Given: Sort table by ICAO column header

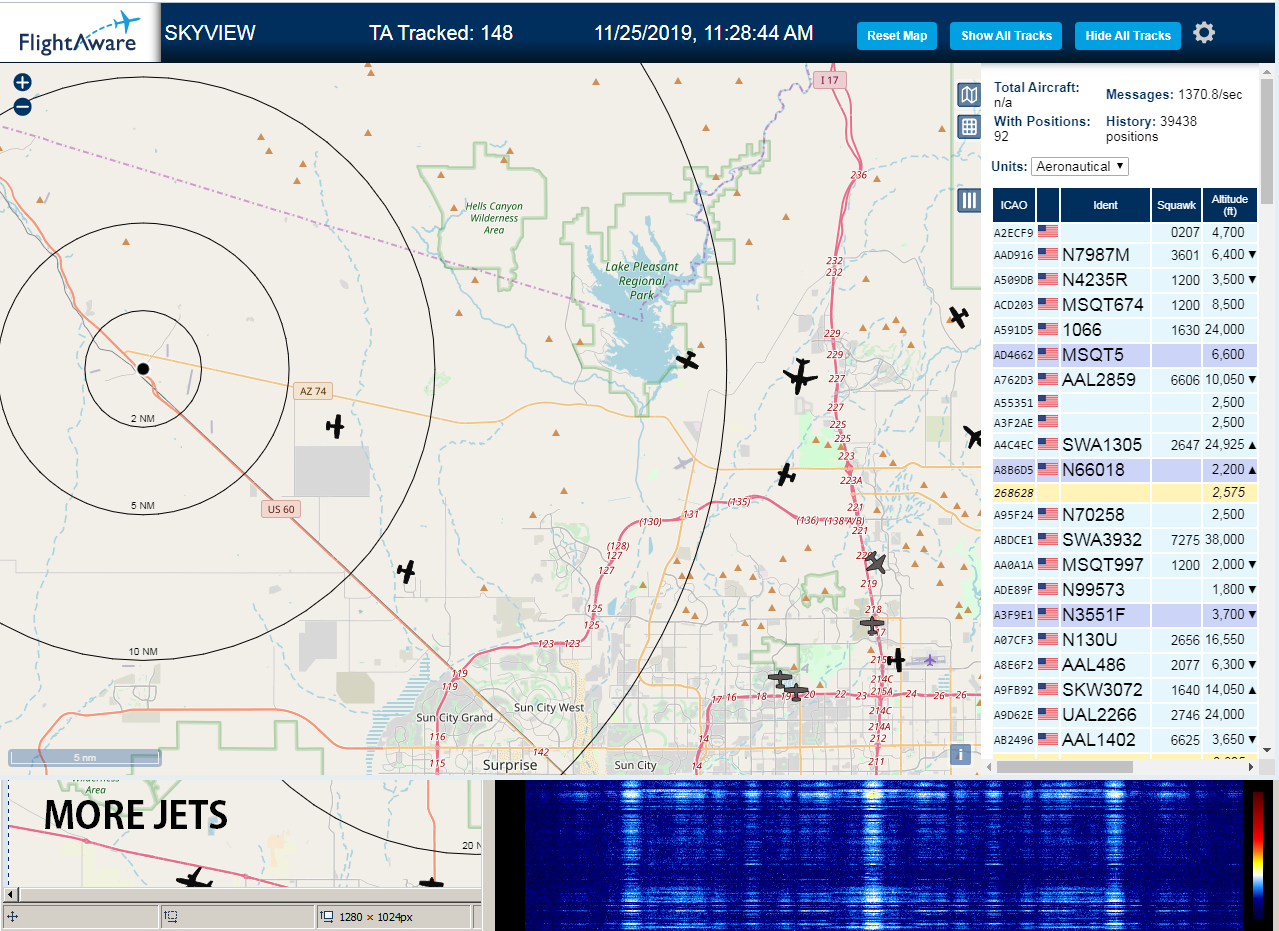Looking at the screenshot, I should click(1014, 205).
